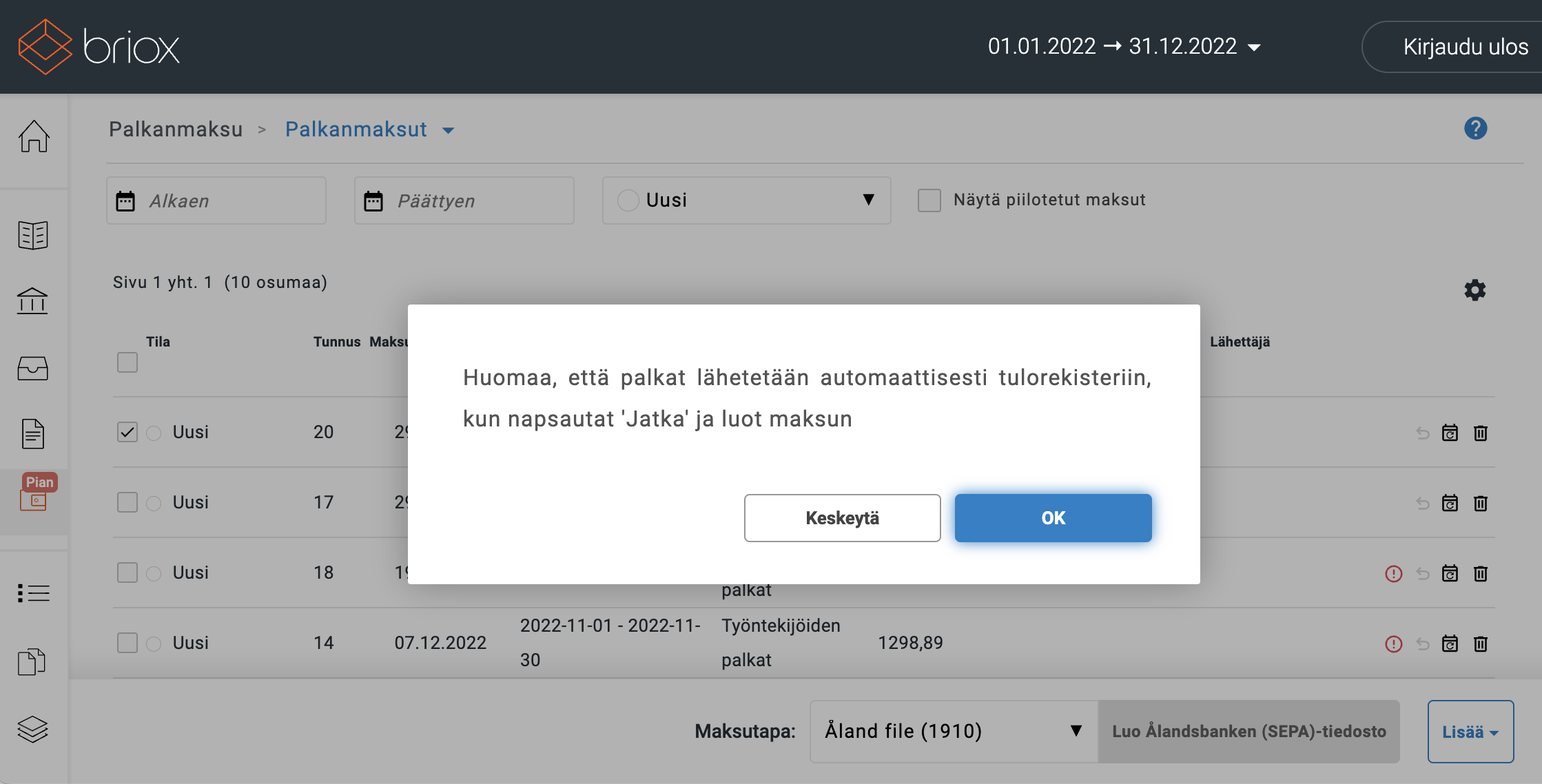This screenshot has height=784, width=1542.
Task: Click the Palkanmaksu breadcrumb item
Action: [176, 130]
